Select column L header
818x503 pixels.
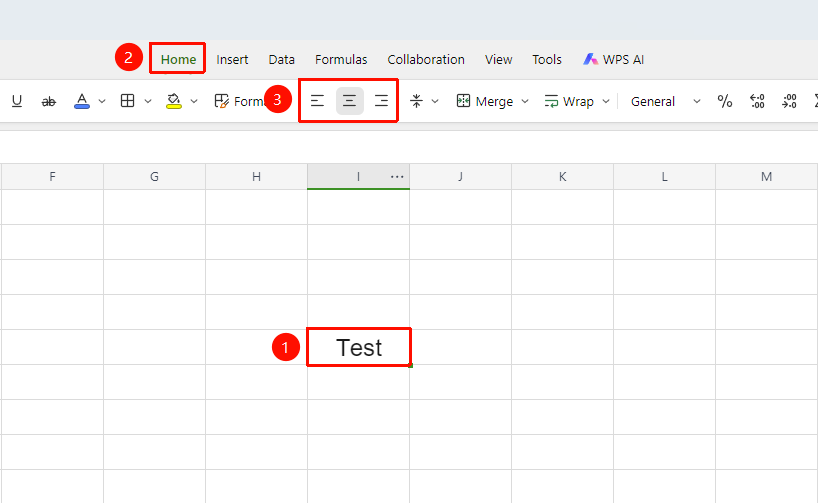[x=664, y=176]
